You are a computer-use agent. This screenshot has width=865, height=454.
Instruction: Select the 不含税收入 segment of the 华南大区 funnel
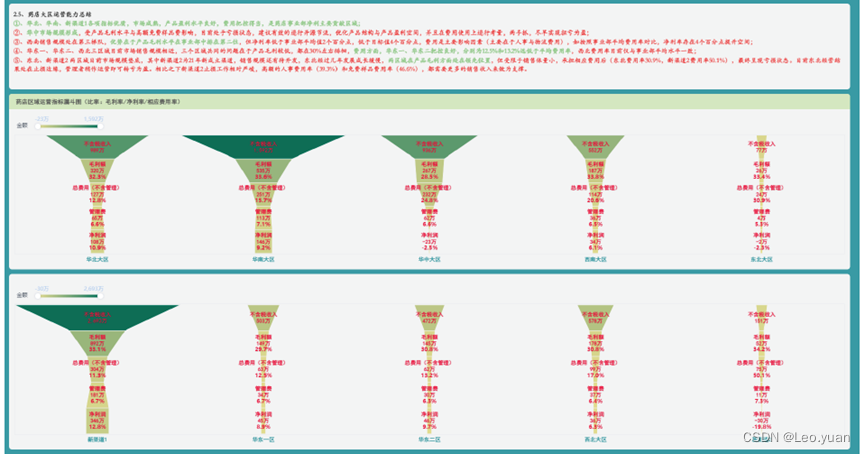pos(263,147)
